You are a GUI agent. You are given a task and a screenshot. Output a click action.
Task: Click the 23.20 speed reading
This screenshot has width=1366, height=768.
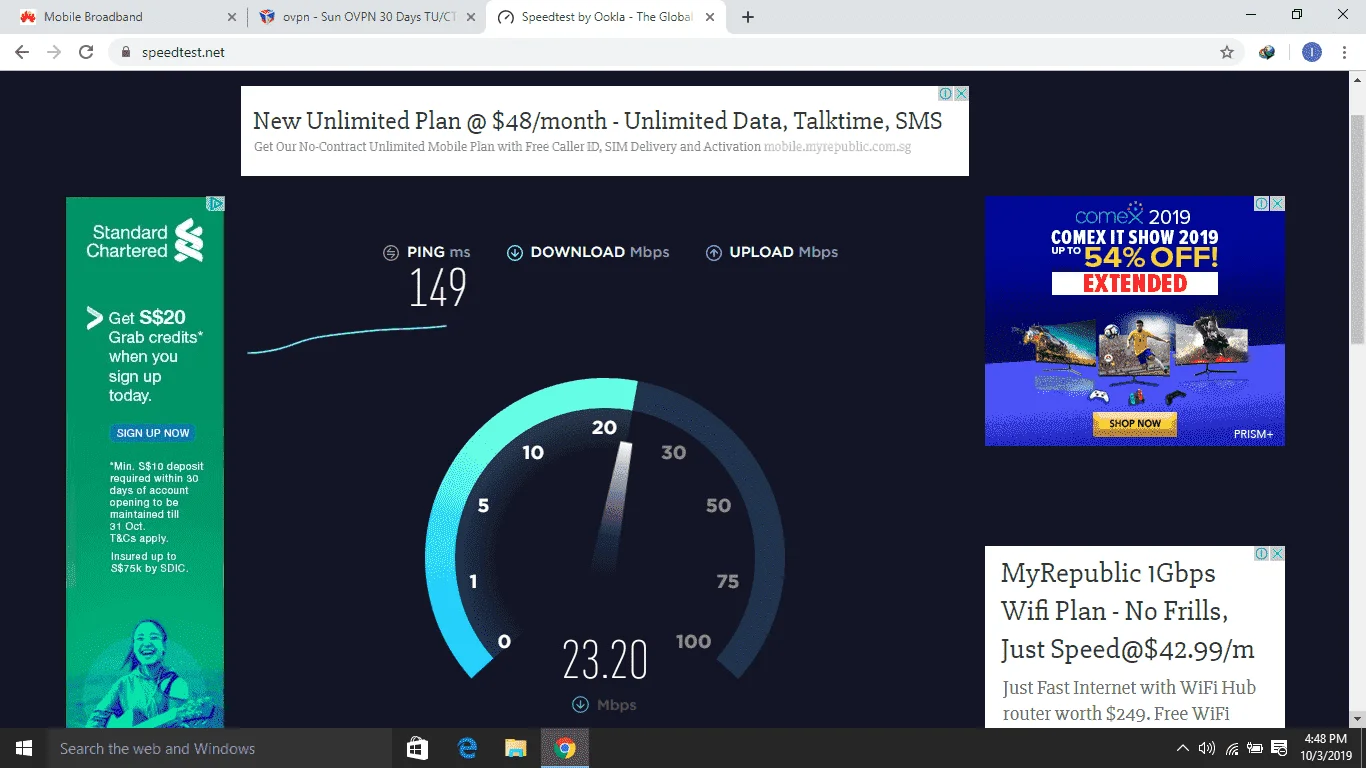605,660
